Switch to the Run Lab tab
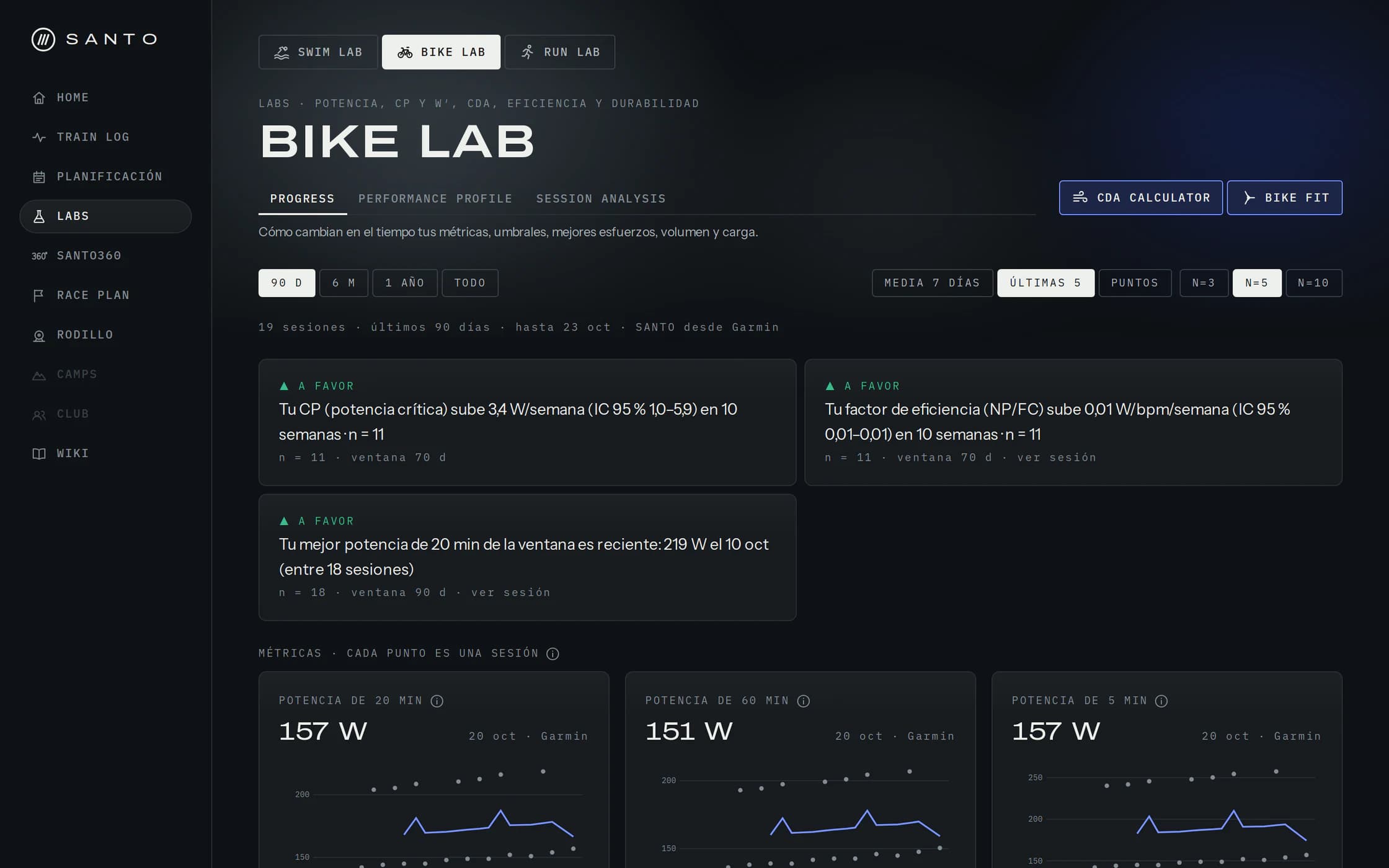 [560, 52]
